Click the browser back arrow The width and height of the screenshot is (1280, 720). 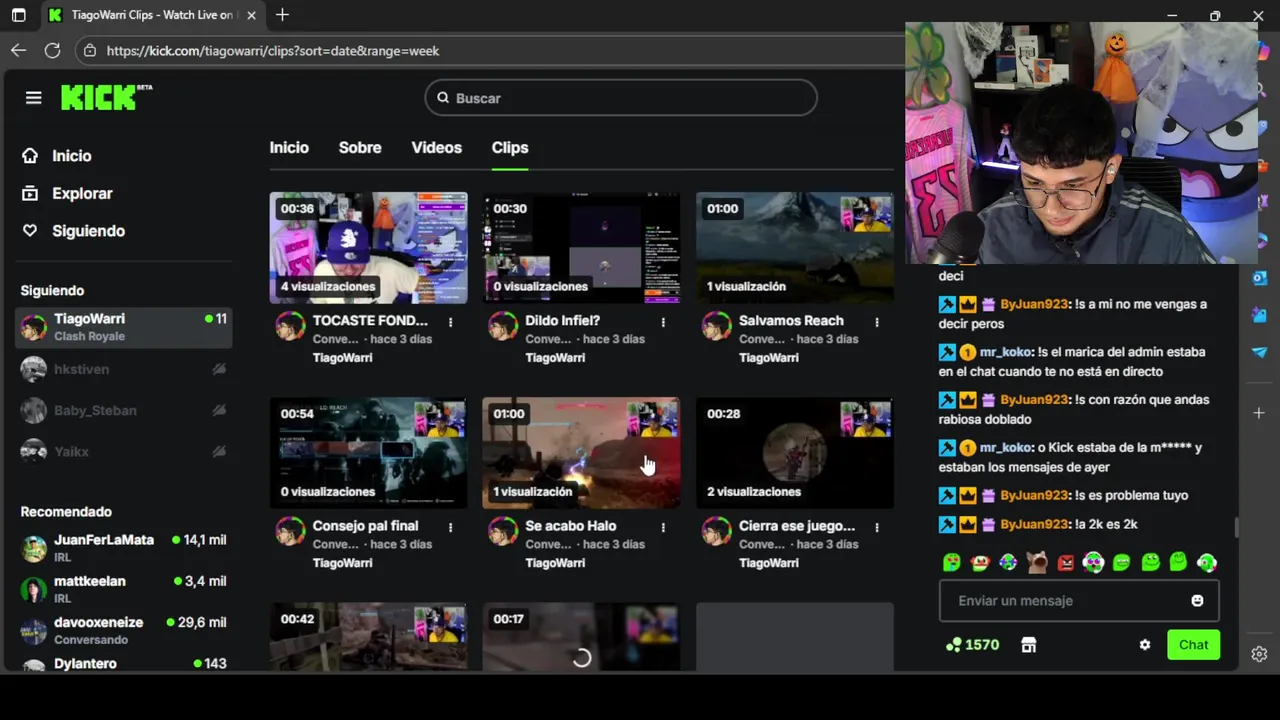[19, 50]
